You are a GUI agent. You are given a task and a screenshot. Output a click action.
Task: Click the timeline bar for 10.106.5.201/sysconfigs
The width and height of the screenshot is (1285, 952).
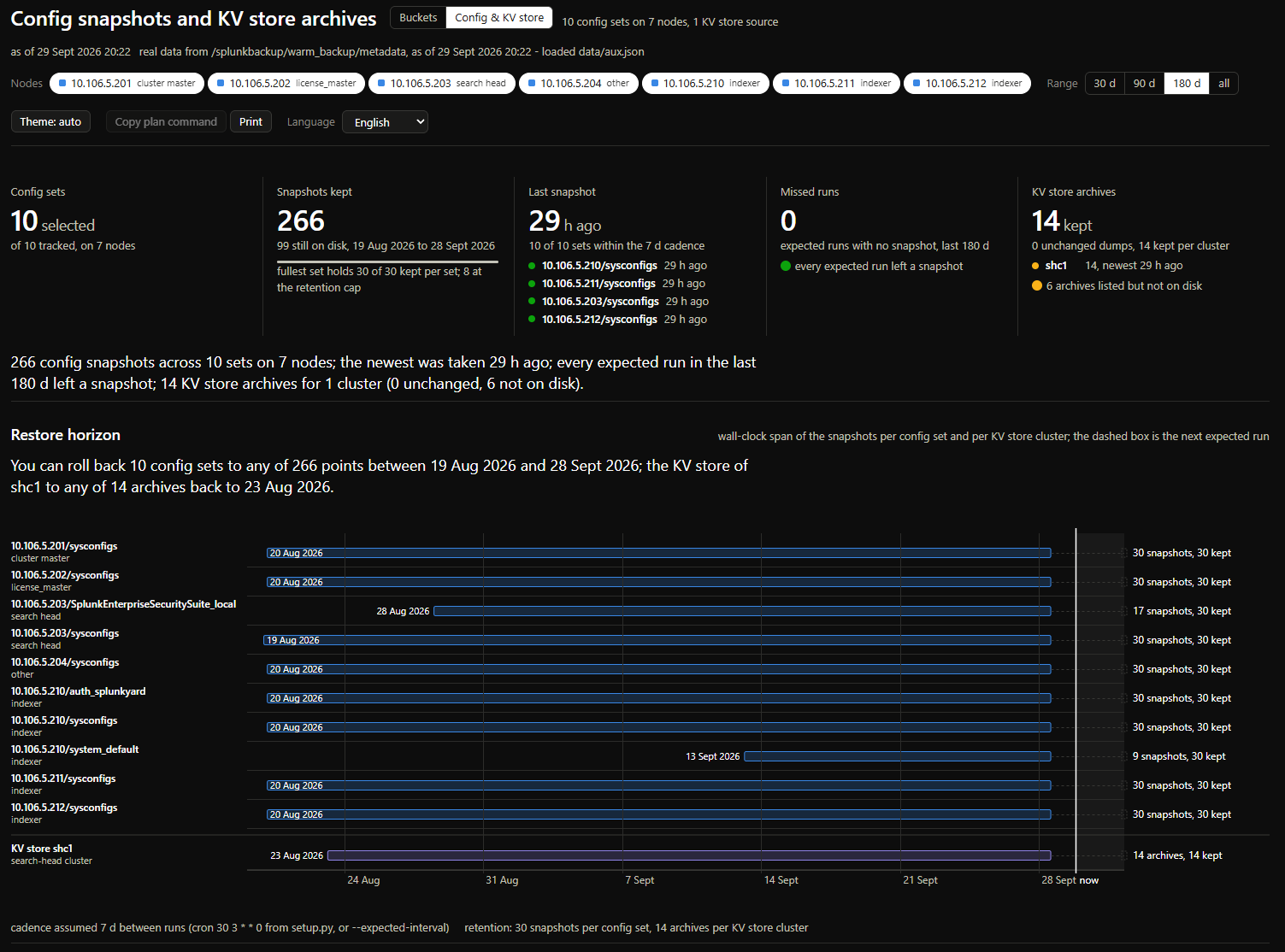click(x=658, y=553)
